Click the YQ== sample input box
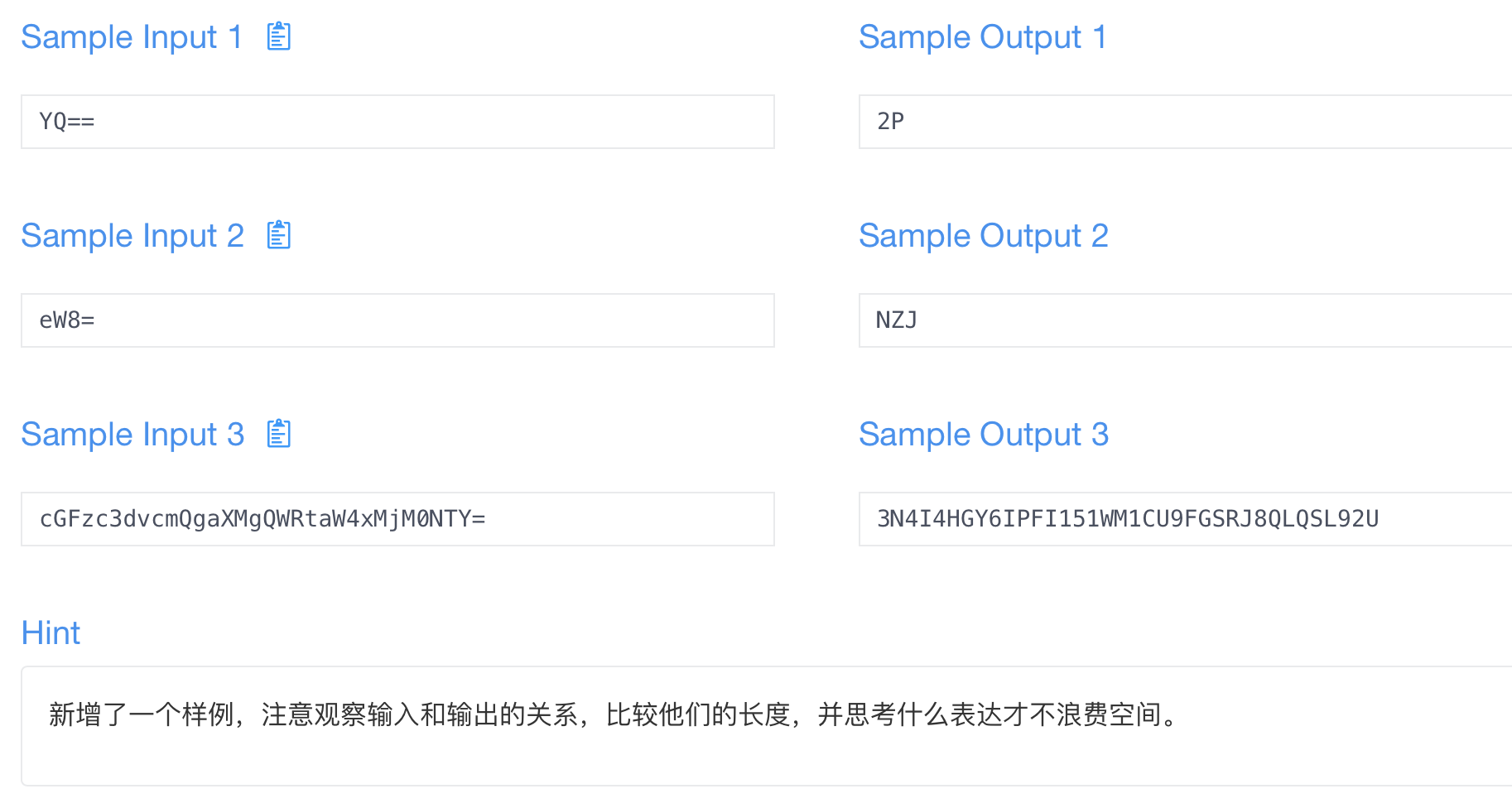The width and height of the screenshot is (1512, 808). click(x=397, y=122)
